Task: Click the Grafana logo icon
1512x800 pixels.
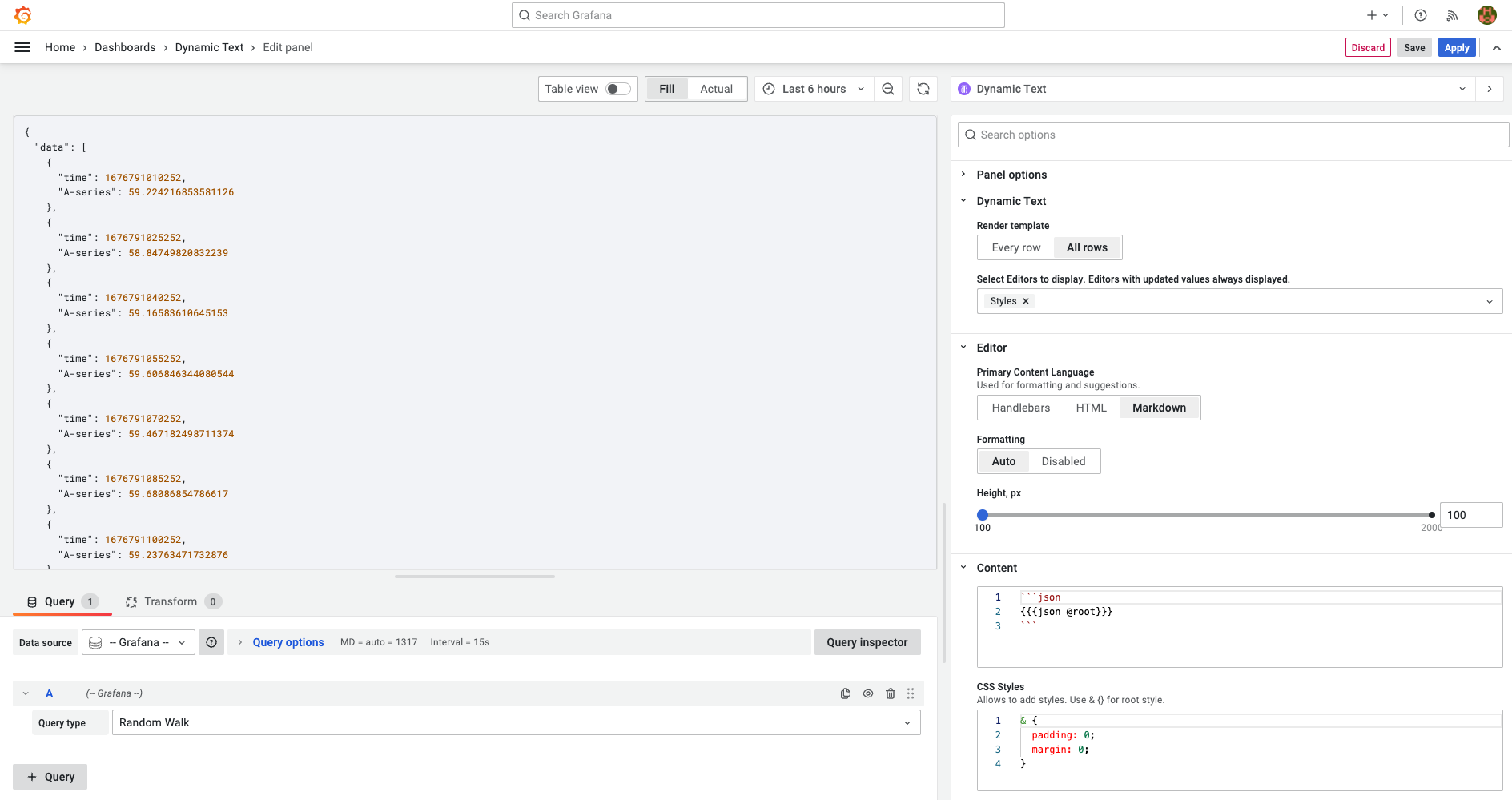Action: tap(23, 15)
